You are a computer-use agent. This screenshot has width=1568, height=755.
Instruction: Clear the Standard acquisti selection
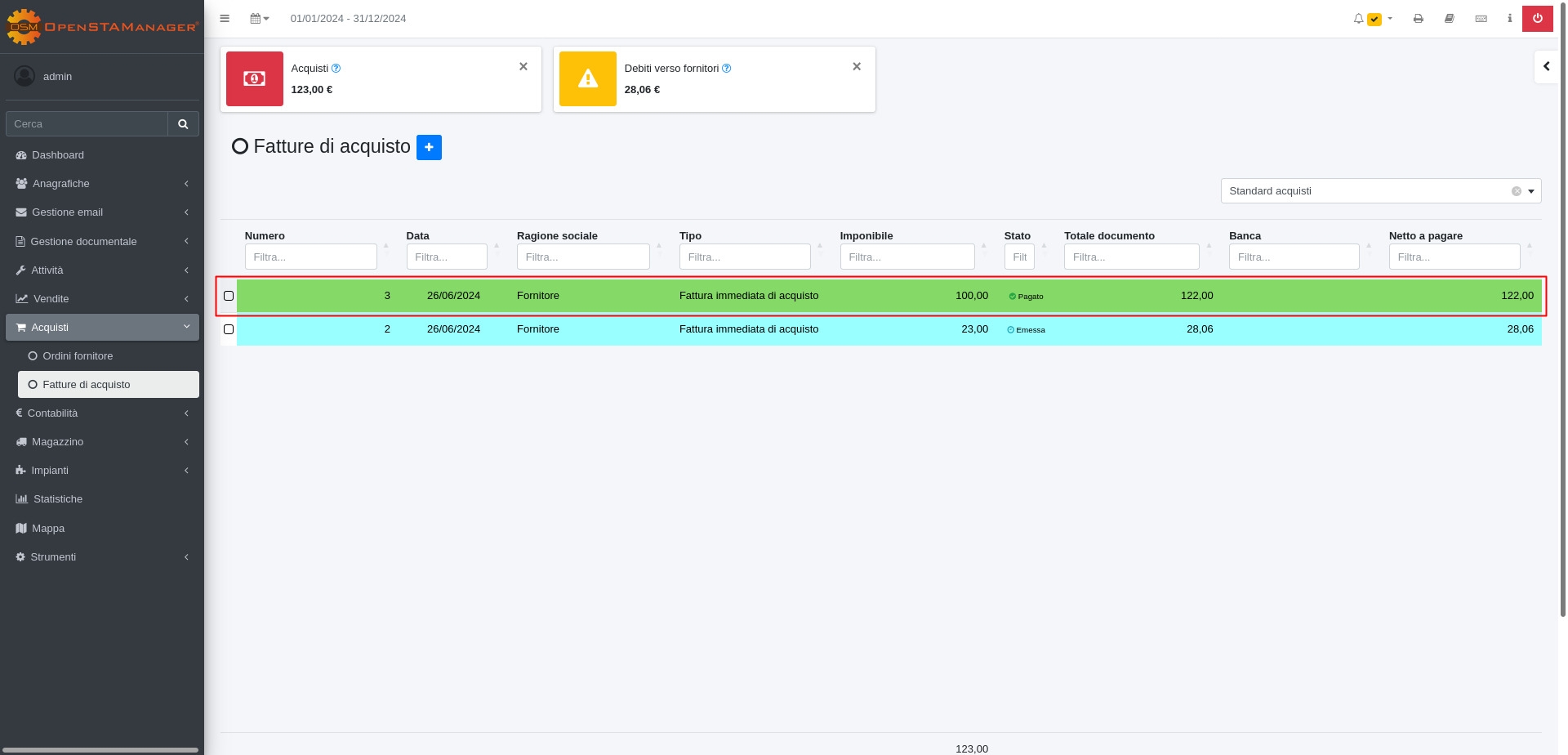point(1516,191)
